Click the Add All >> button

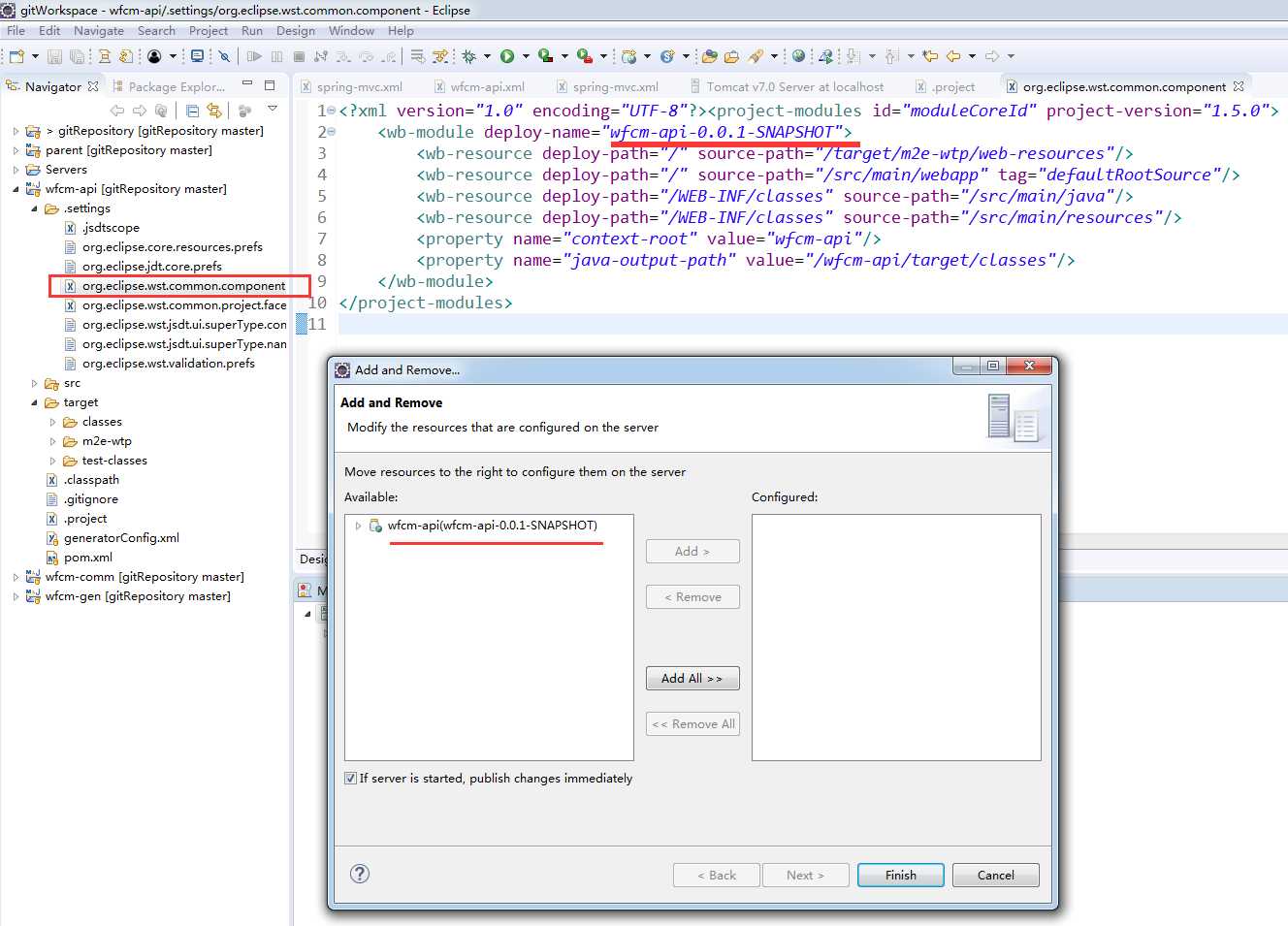click(x=692, y=678)
